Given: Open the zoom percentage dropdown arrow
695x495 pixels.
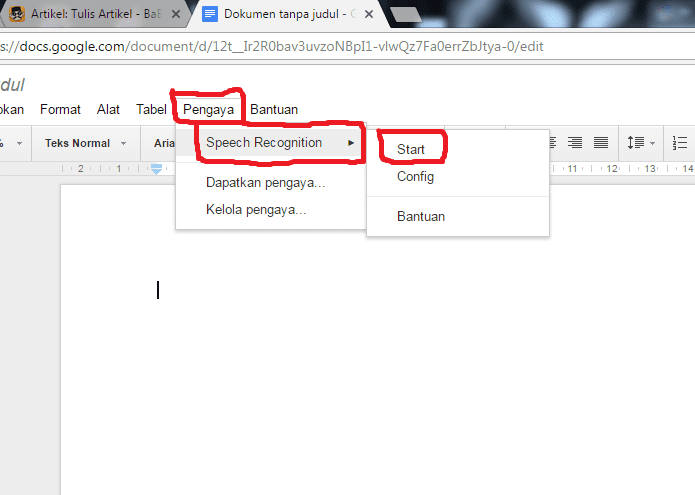Looking at the screenshot, I should pos(19,143).
